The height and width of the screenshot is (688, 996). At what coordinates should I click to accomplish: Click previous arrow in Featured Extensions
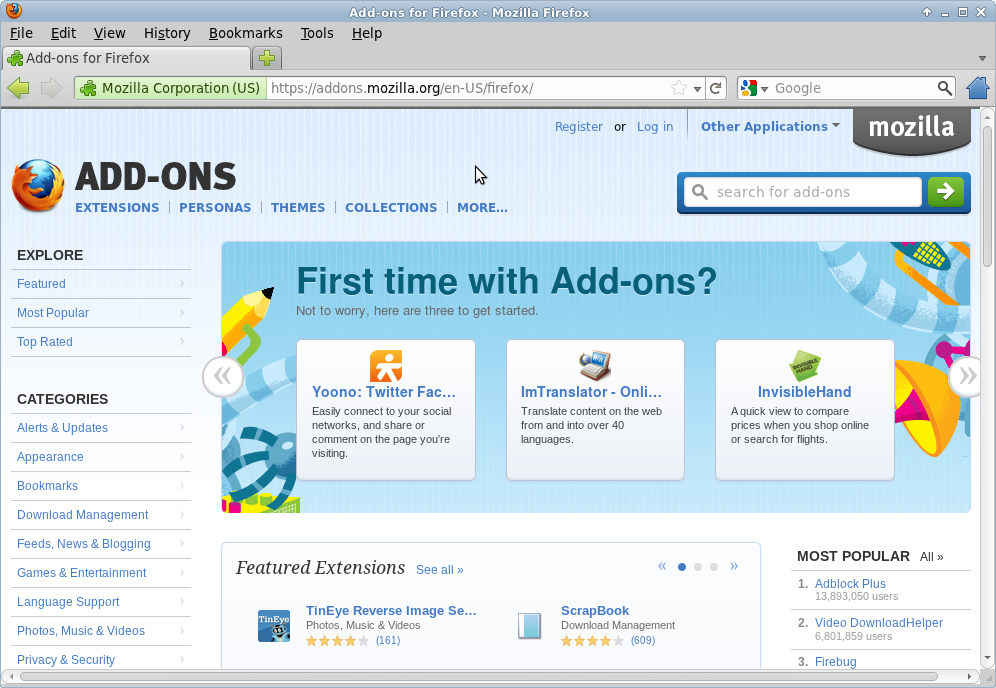(x=662, y=566)
